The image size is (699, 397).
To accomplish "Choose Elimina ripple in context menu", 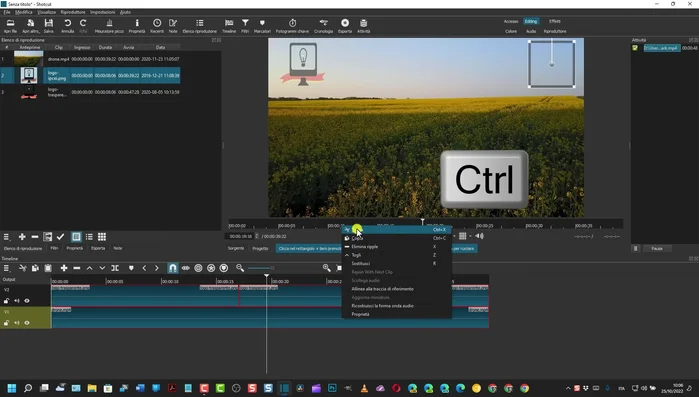I will coord(397,246).
